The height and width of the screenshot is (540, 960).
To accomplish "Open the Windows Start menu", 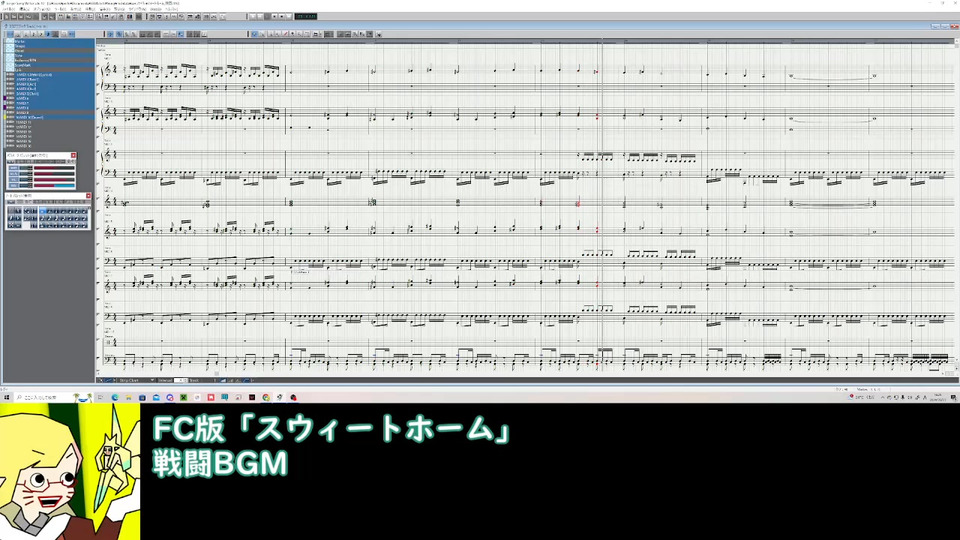I will pyautogui.click(x=7, y=397).
